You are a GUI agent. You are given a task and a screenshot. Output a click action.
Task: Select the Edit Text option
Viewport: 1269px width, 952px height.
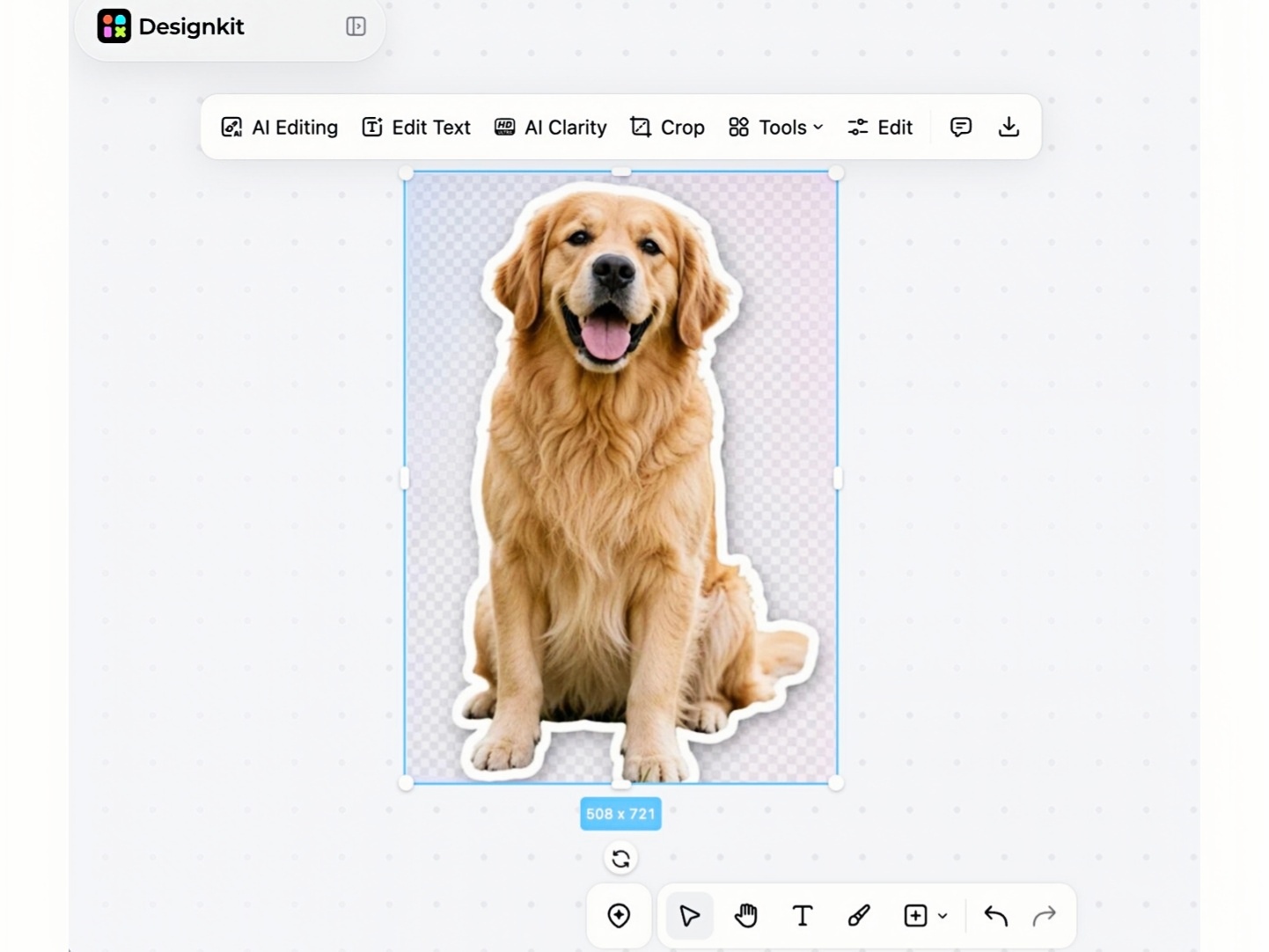pos(415,128)
